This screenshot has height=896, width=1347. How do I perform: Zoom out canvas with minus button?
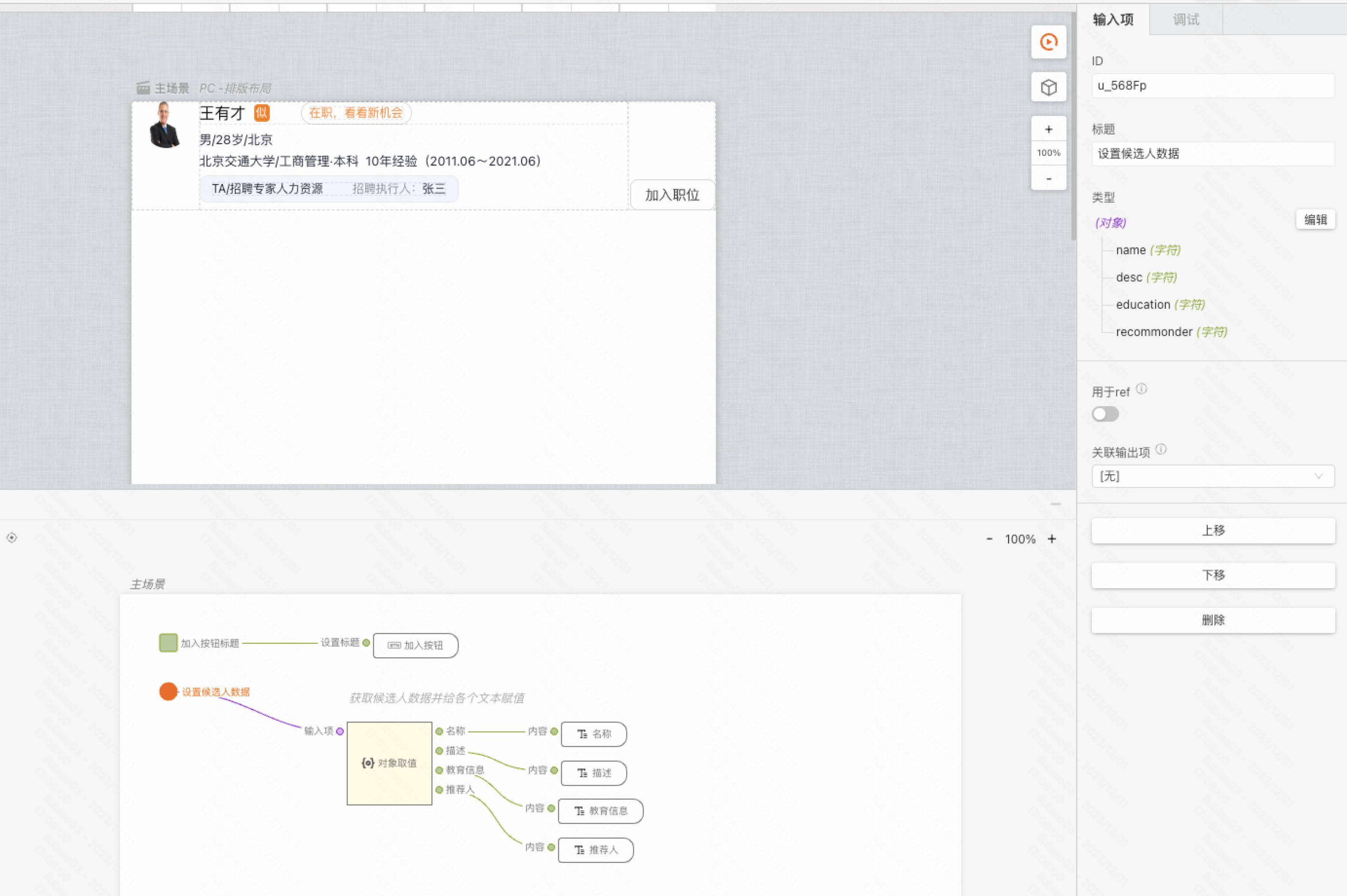coord(1048,179)
